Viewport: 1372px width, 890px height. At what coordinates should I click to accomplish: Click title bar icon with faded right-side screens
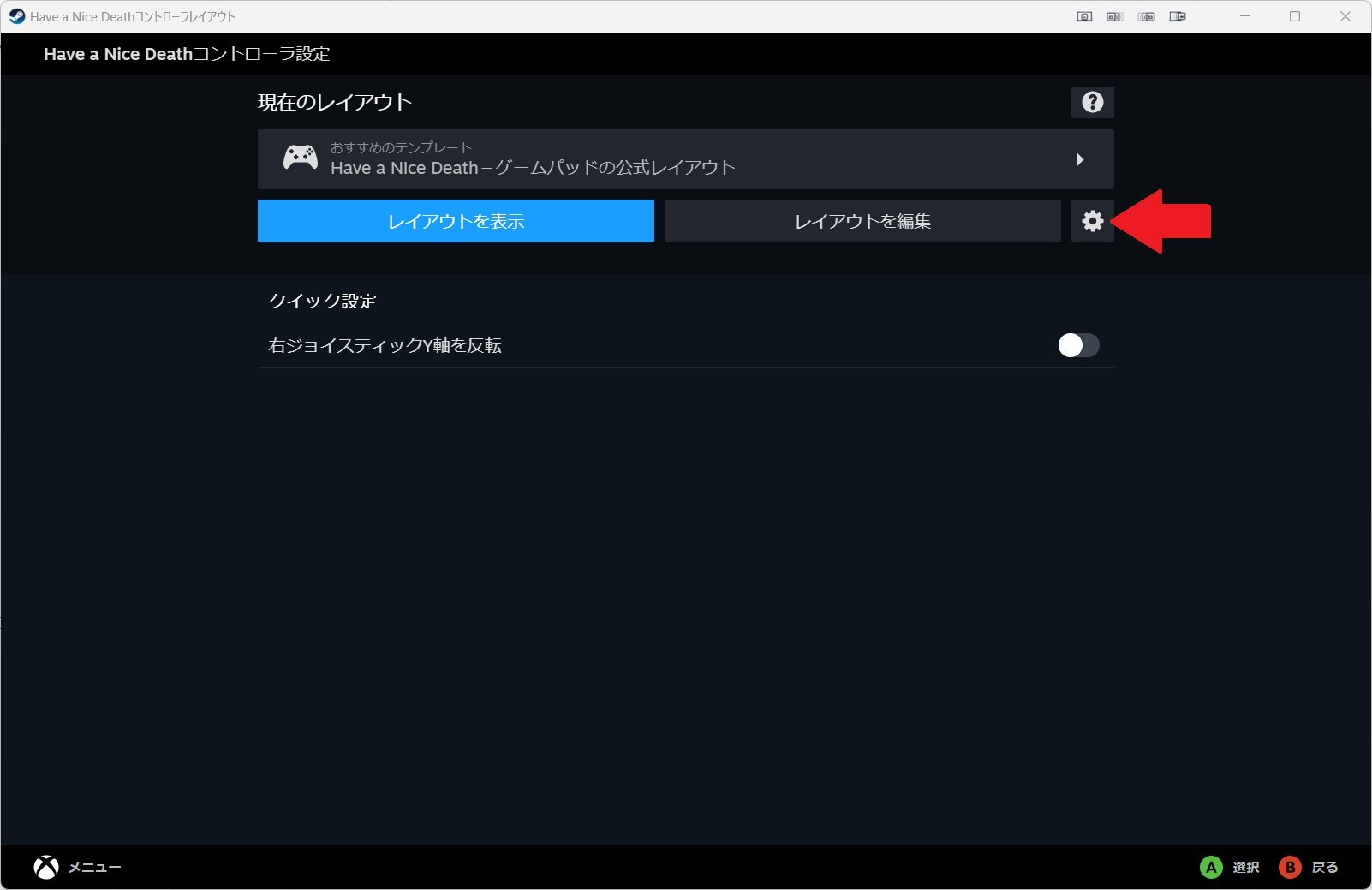pyautogui.click(x=1115, y=16)
